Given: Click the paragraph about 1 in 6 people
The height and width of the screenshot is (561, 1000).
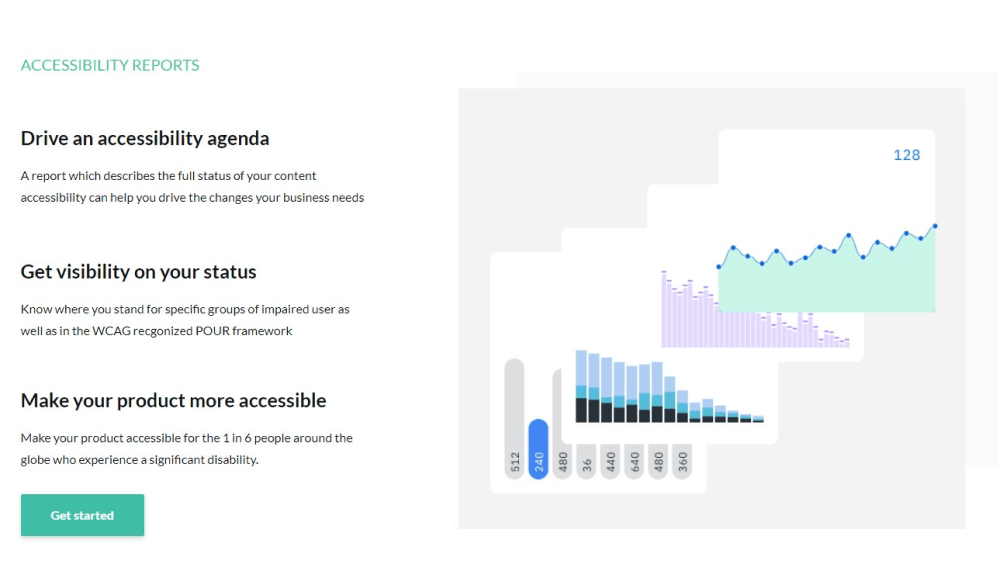Looking at the screenshot, I should tap(186, 449).
